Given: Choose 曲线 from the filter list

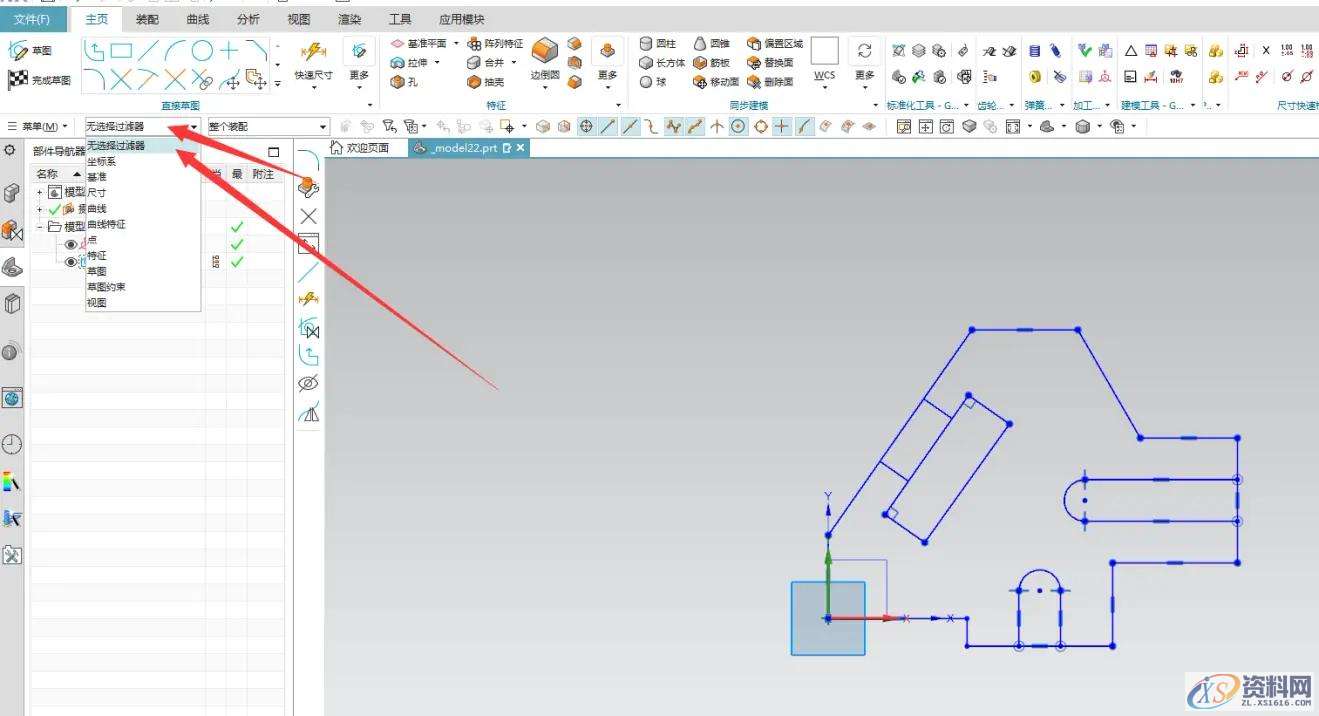Looking at the screenshot, I should point(97,209).
